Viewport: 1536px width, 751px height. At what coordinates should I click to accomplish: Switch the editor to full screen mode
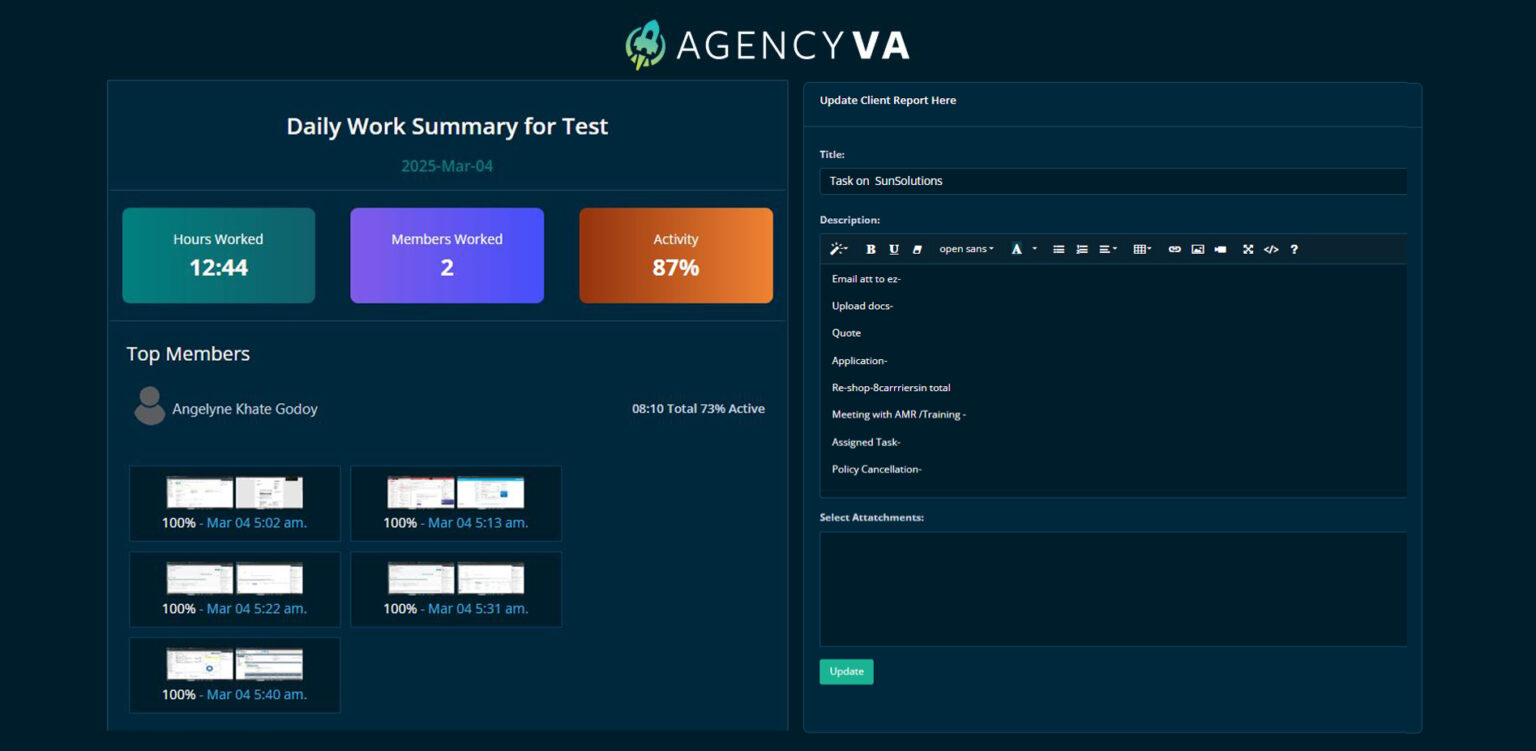(x=1248, y=249)
